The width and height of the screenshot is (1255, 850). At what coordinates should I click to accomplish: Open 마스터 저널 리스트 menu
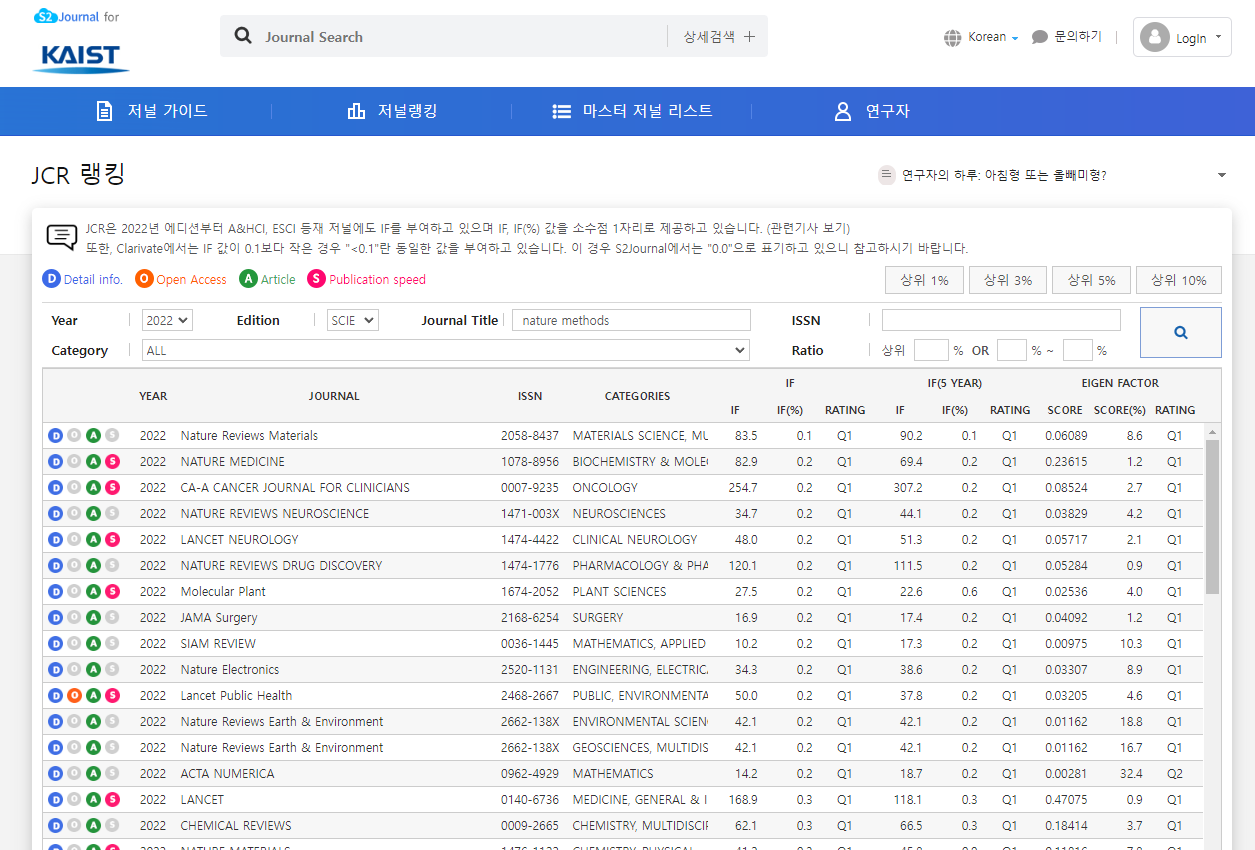[x=633, y=111]
